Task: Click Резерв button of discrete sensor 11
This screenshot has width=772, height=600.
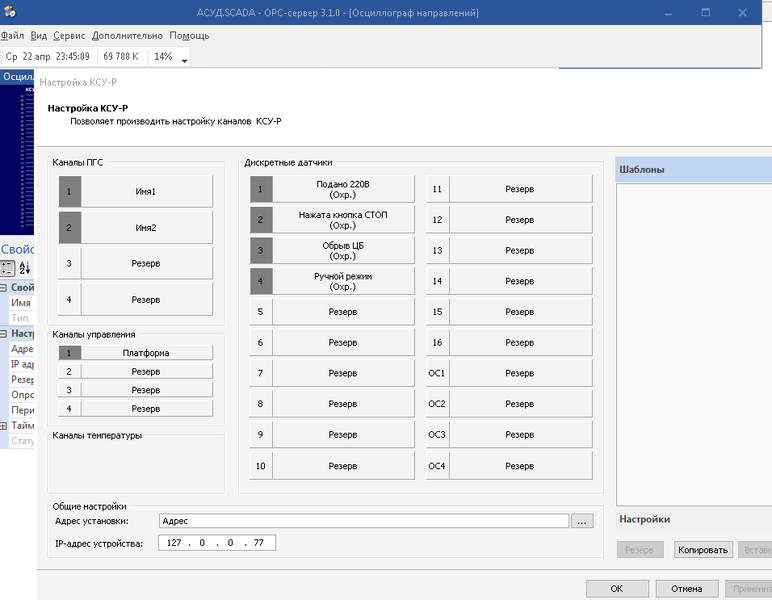Action: (521, 189)
